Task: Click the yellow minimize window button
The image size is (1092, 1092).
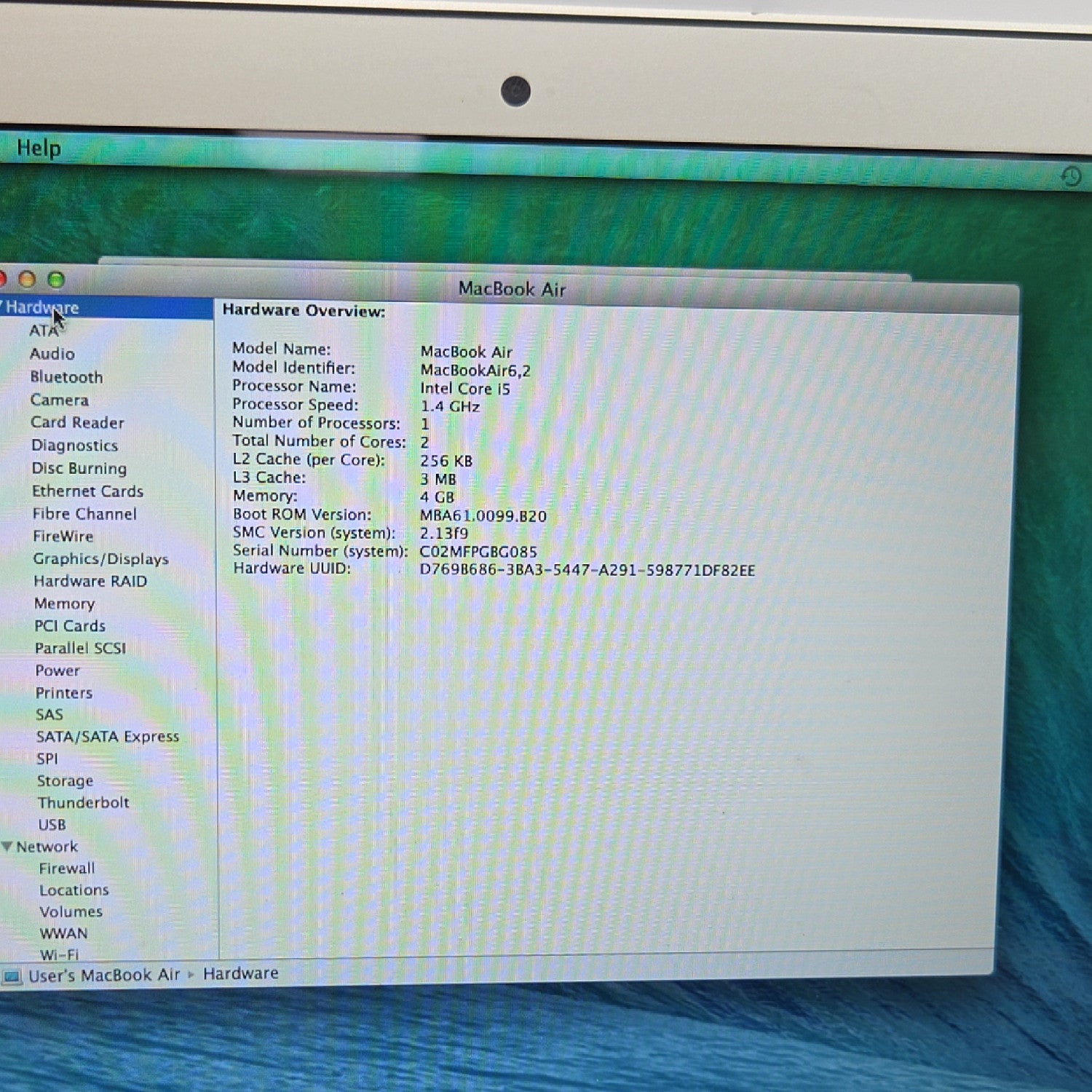Action: pos(27,280)
